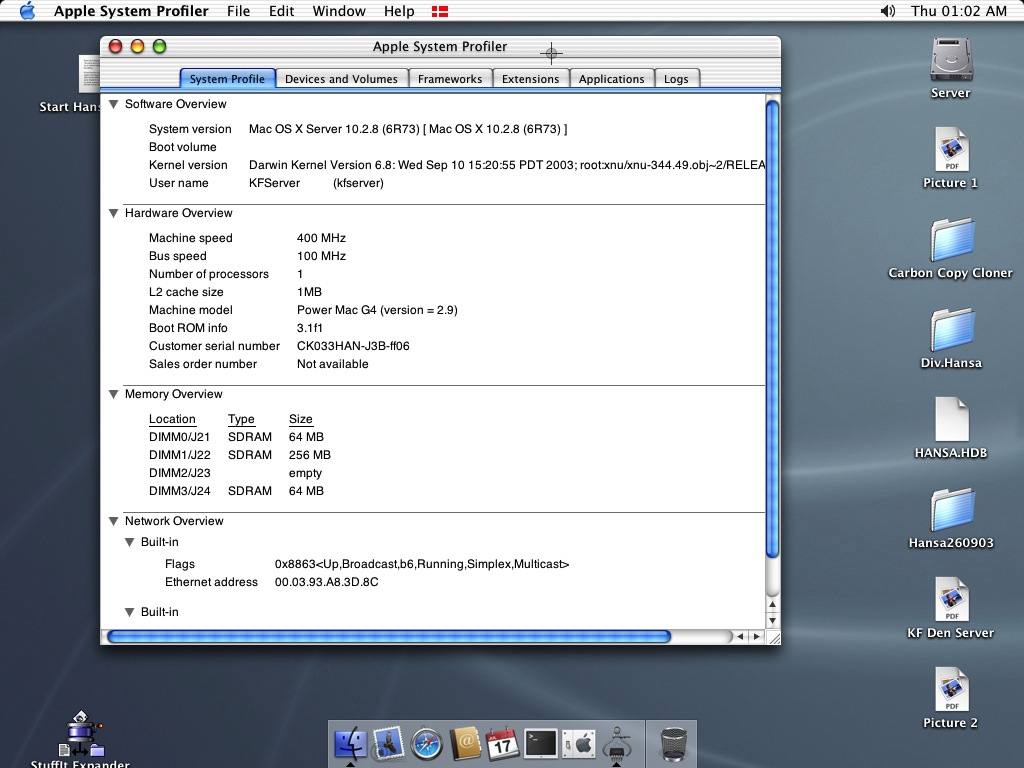Collapse the Built-in group containing Flags
This screenshot has height=768, width=1024.
[129, 543]
